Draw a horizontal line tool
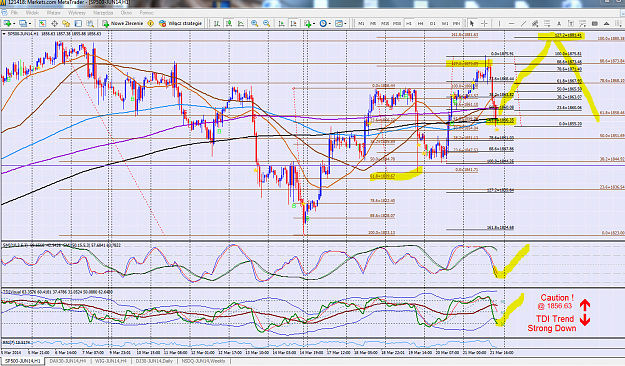The width and height of the screenshot is (625, 366). [511, 24]
